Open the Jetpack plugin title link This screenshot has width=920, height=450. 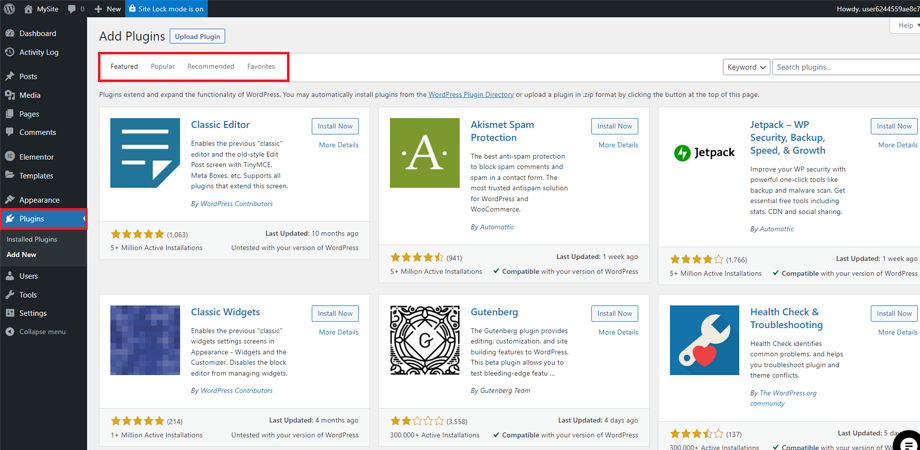coord(787,138)
